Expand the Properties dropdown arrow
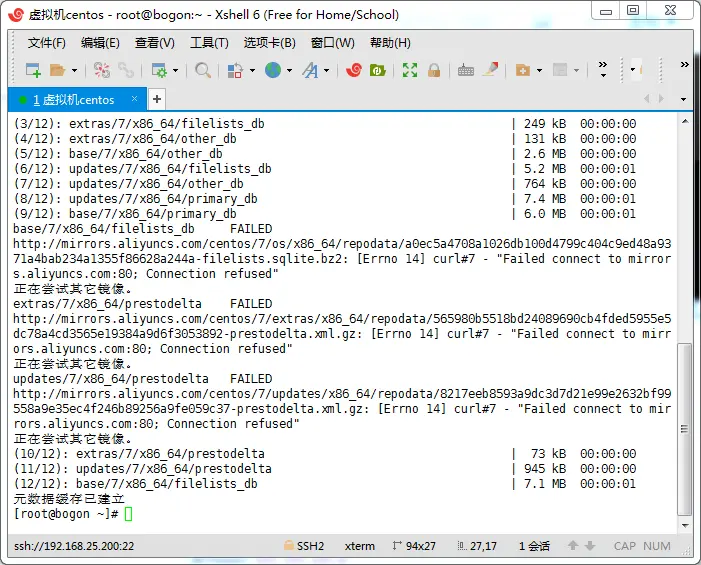701x565 pixels. (x=175, y=70)
